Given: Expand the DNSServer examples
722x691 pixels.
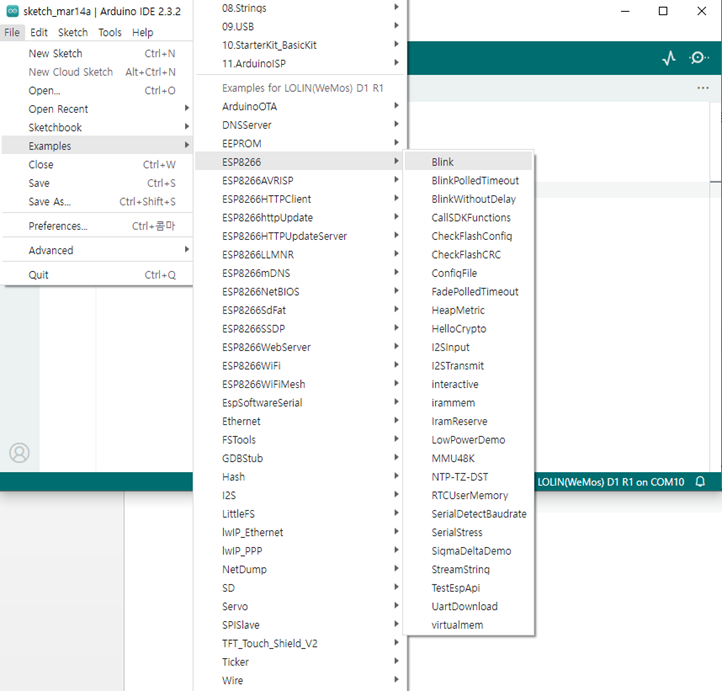Looking at the screenshot, I should tap(300, 125).
